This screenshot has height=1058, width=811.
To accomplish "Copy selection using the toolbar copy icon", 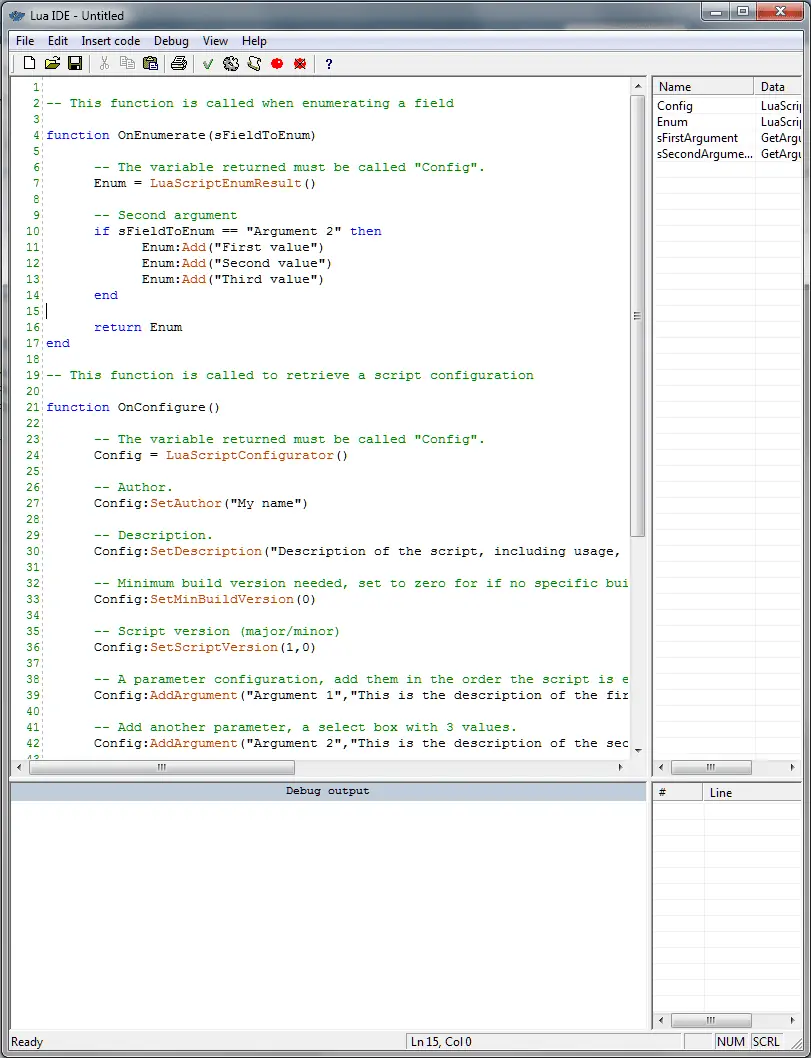I will pos(127,63).
